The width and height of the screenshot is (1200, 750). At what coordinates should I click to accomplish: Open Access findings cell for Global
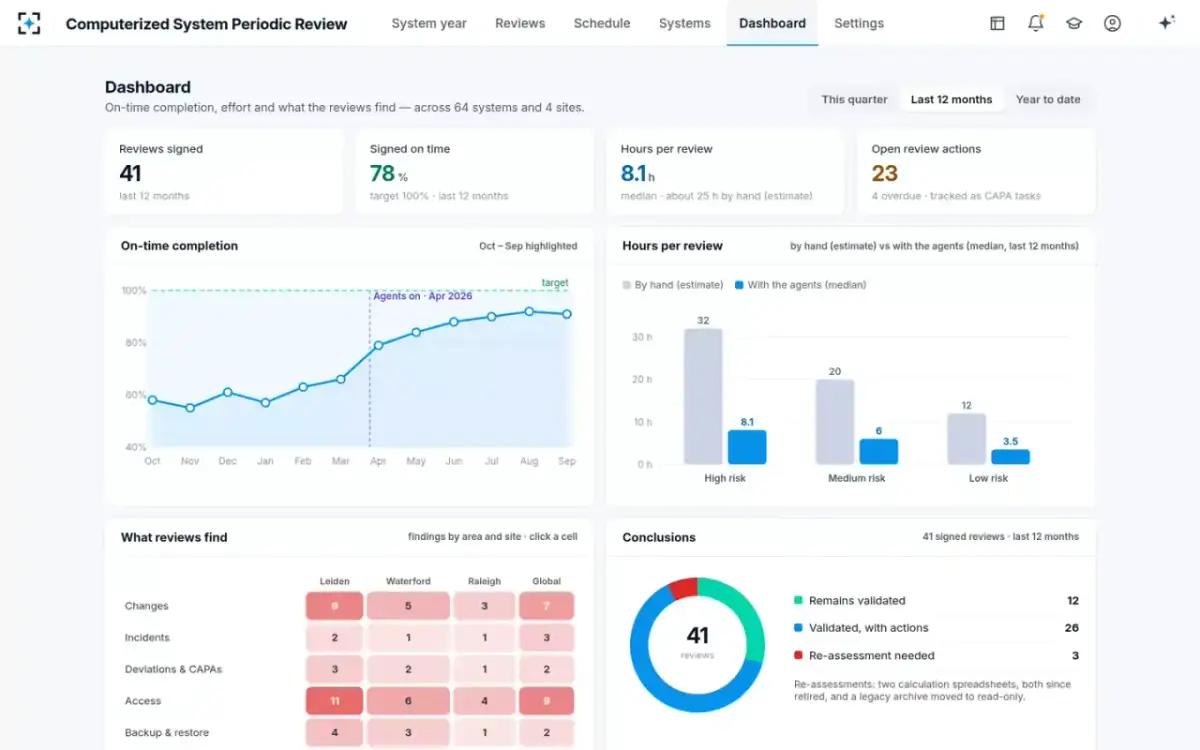tap(546, 701)
